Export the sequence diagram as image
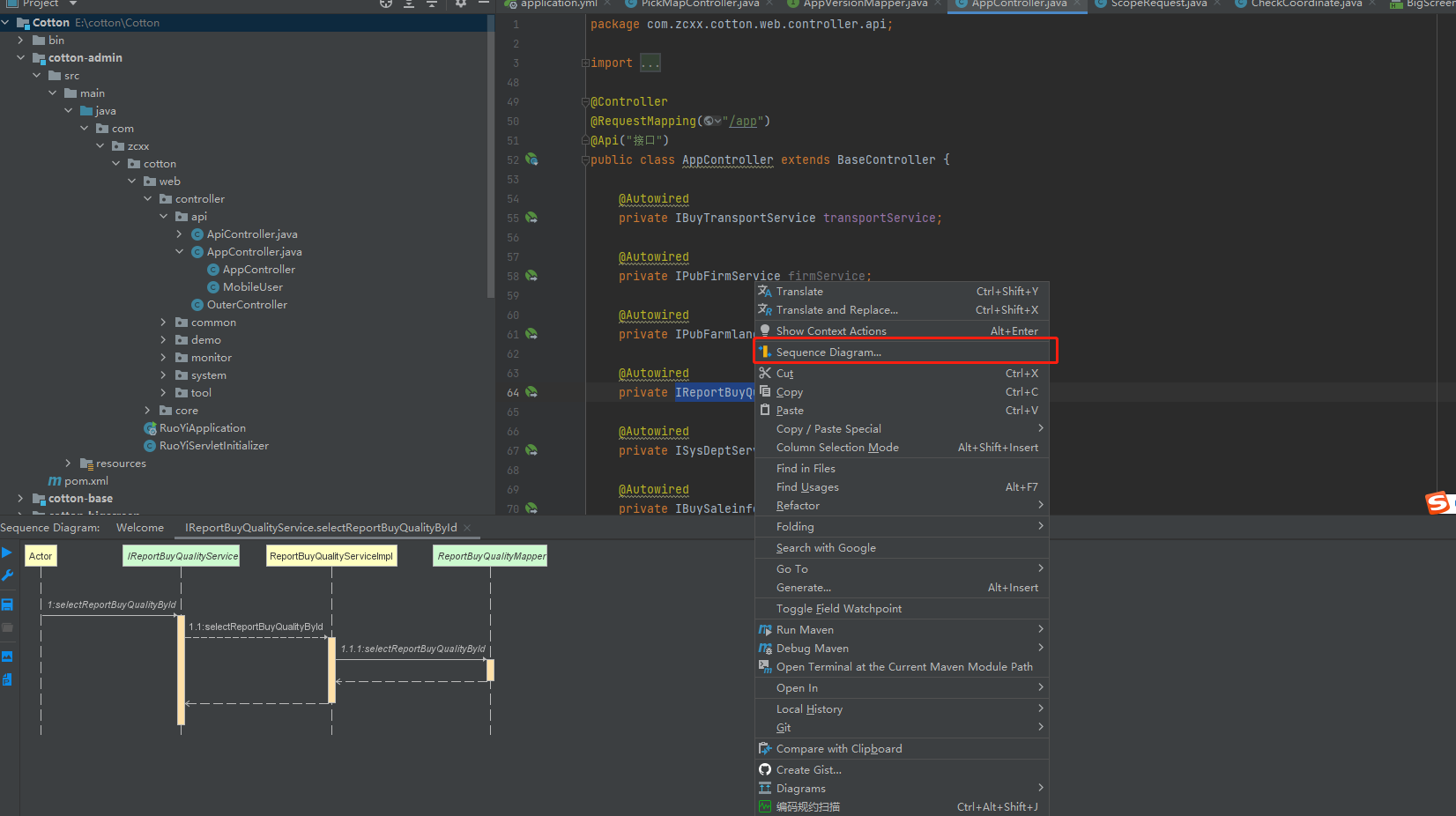The image size is (1456, 816). (7, 657)
